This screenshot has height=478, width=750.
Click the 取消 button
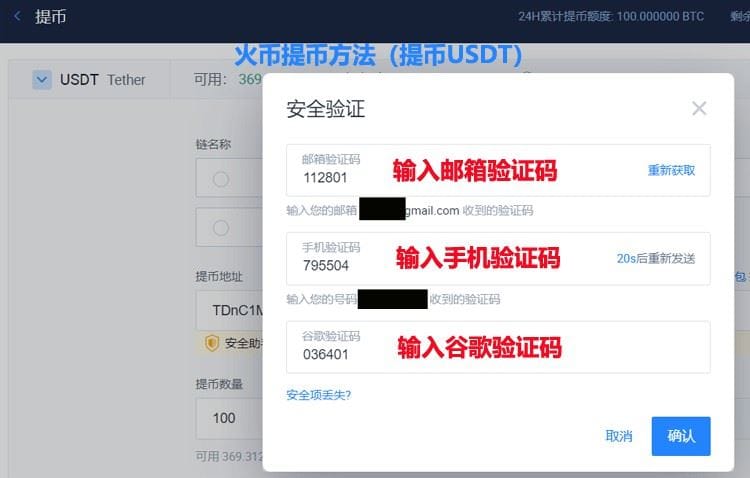click(x=618, y=436)
